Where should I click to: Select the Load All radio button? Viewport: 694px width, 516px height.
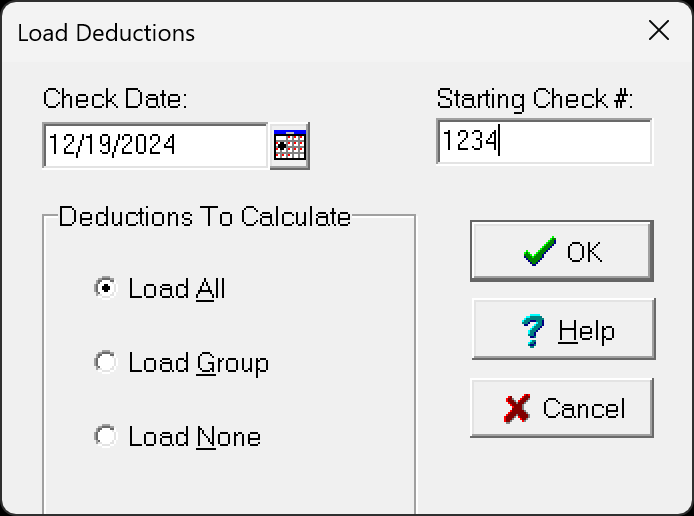click(x=106, y=289)
